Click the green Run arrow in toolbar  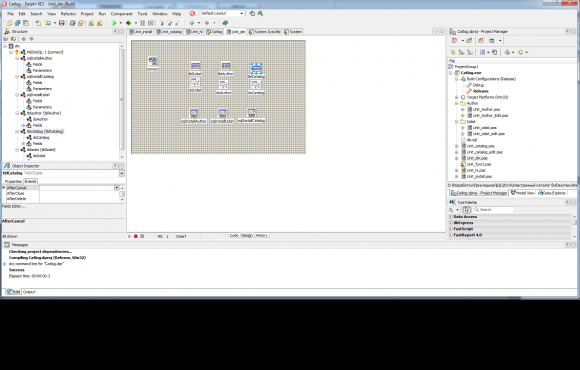coord(114,23)
